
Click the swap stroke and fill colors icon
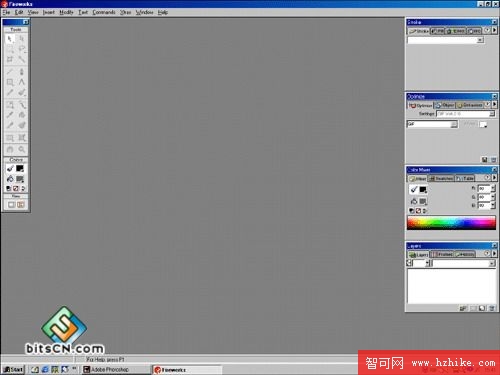click(23, 189)
